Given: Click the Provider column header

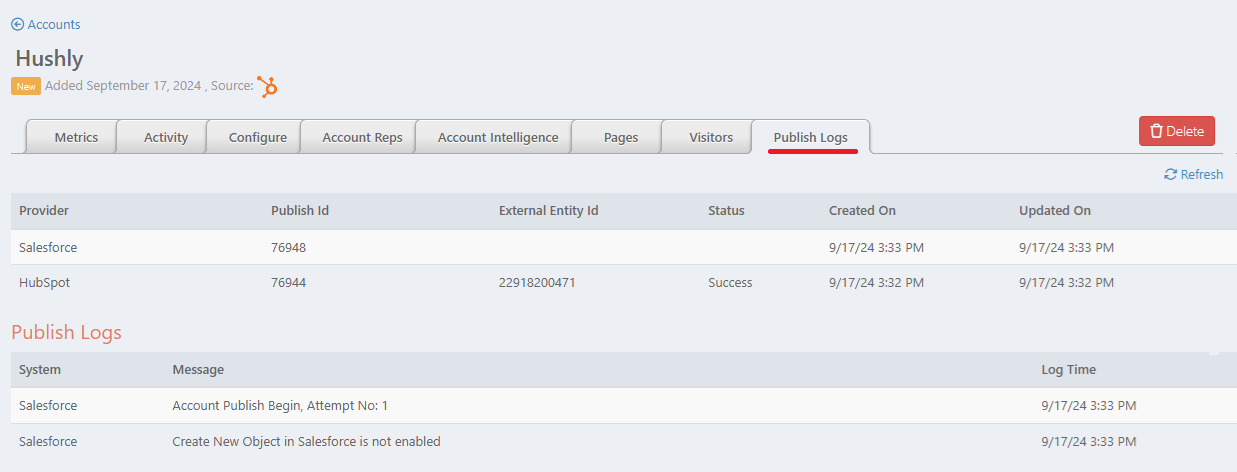Looking at the screenshot, I should tap(44, 211).
